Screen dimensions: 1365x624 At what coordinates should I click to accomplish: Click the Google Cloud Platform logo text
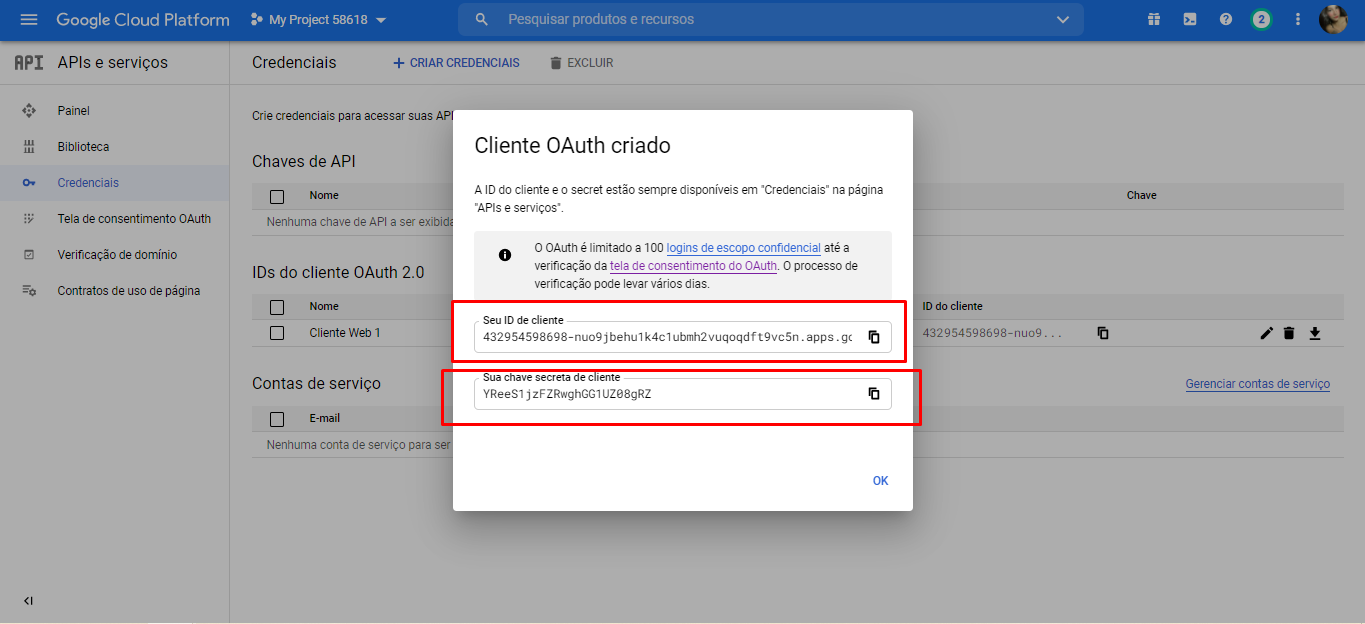pos(143,20)
